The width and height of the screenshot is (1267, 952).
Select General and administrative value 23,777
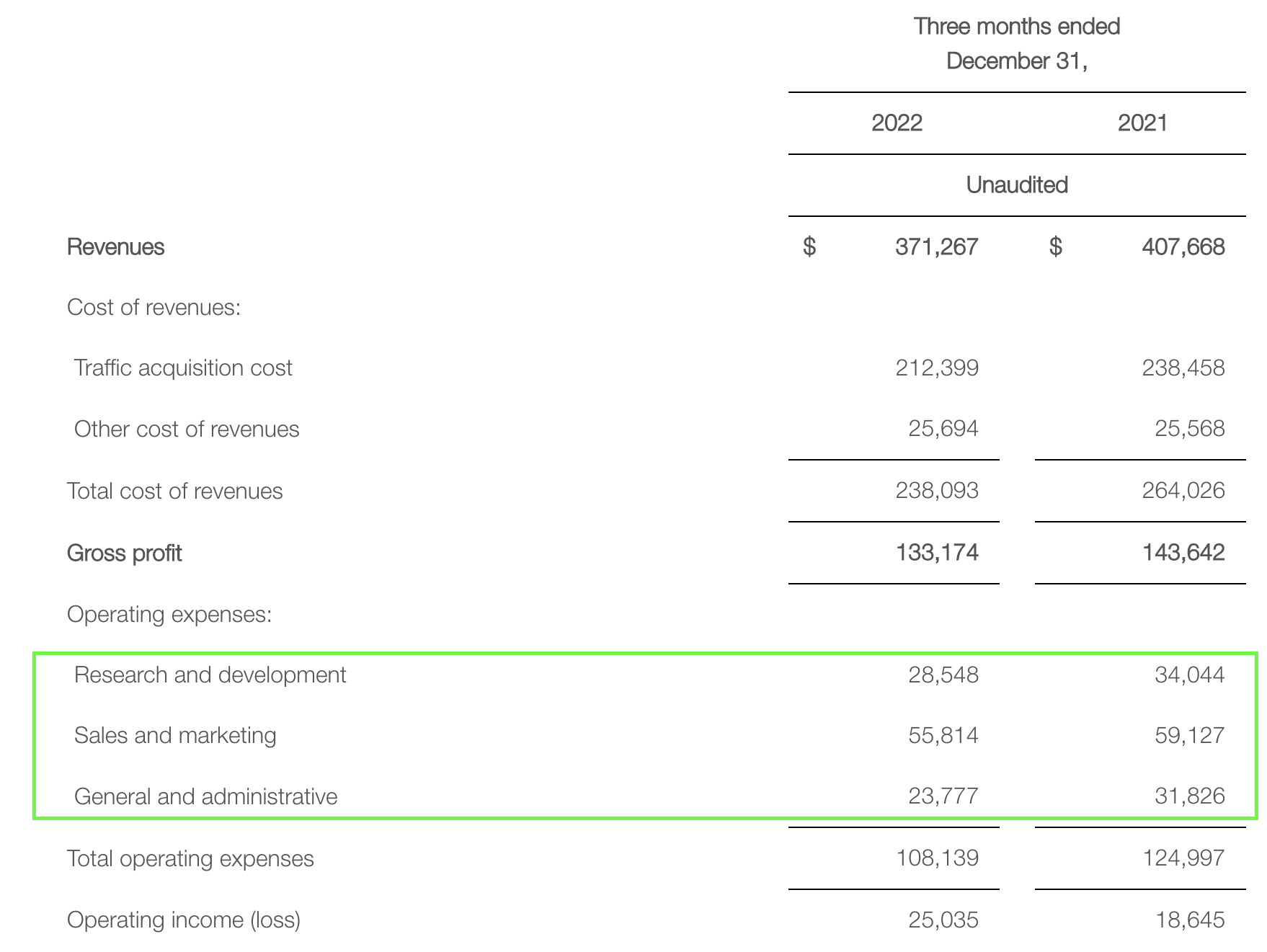[x=943, y=796]
